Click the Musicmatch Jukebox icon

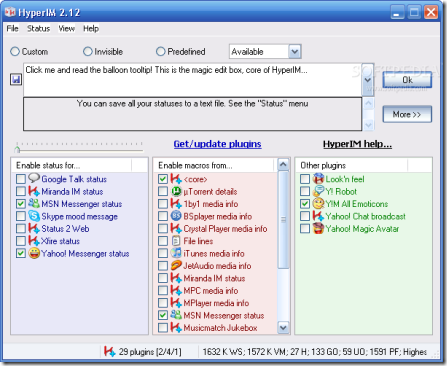coord(176,327)
